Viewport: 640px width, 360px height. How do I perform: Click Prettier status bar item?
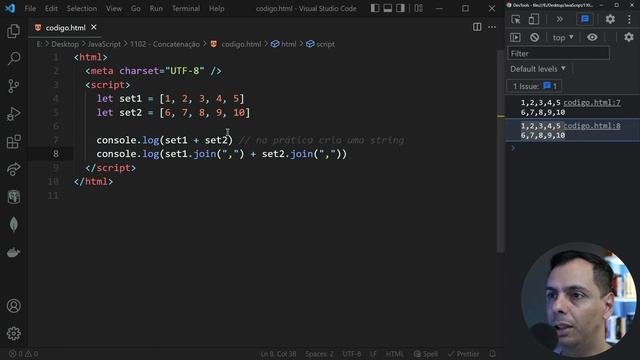[463, 354]
